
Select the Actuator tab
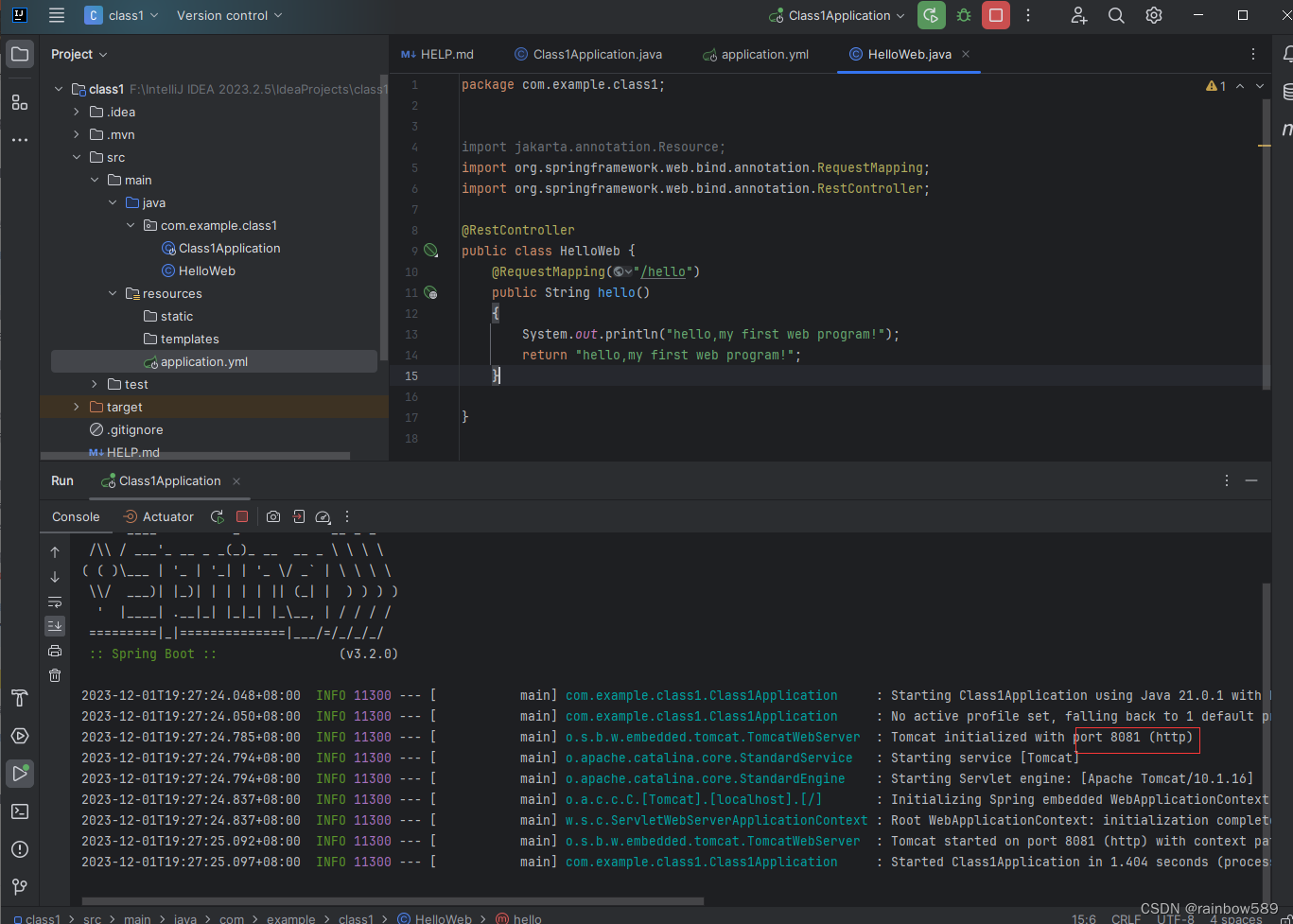(158, 516)
